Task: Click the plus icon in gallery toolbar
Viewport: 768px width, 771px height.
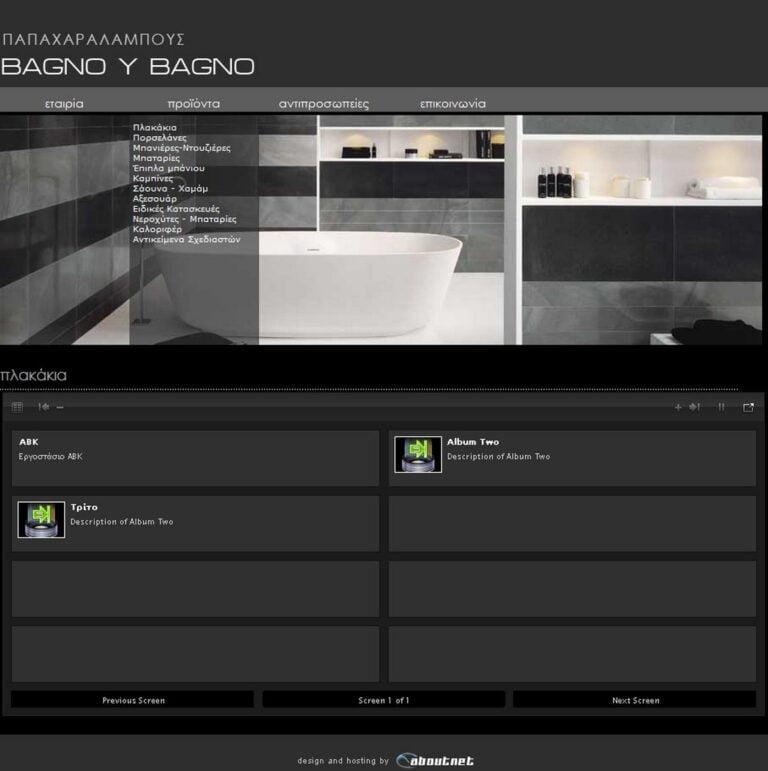Action: (678, 407)
